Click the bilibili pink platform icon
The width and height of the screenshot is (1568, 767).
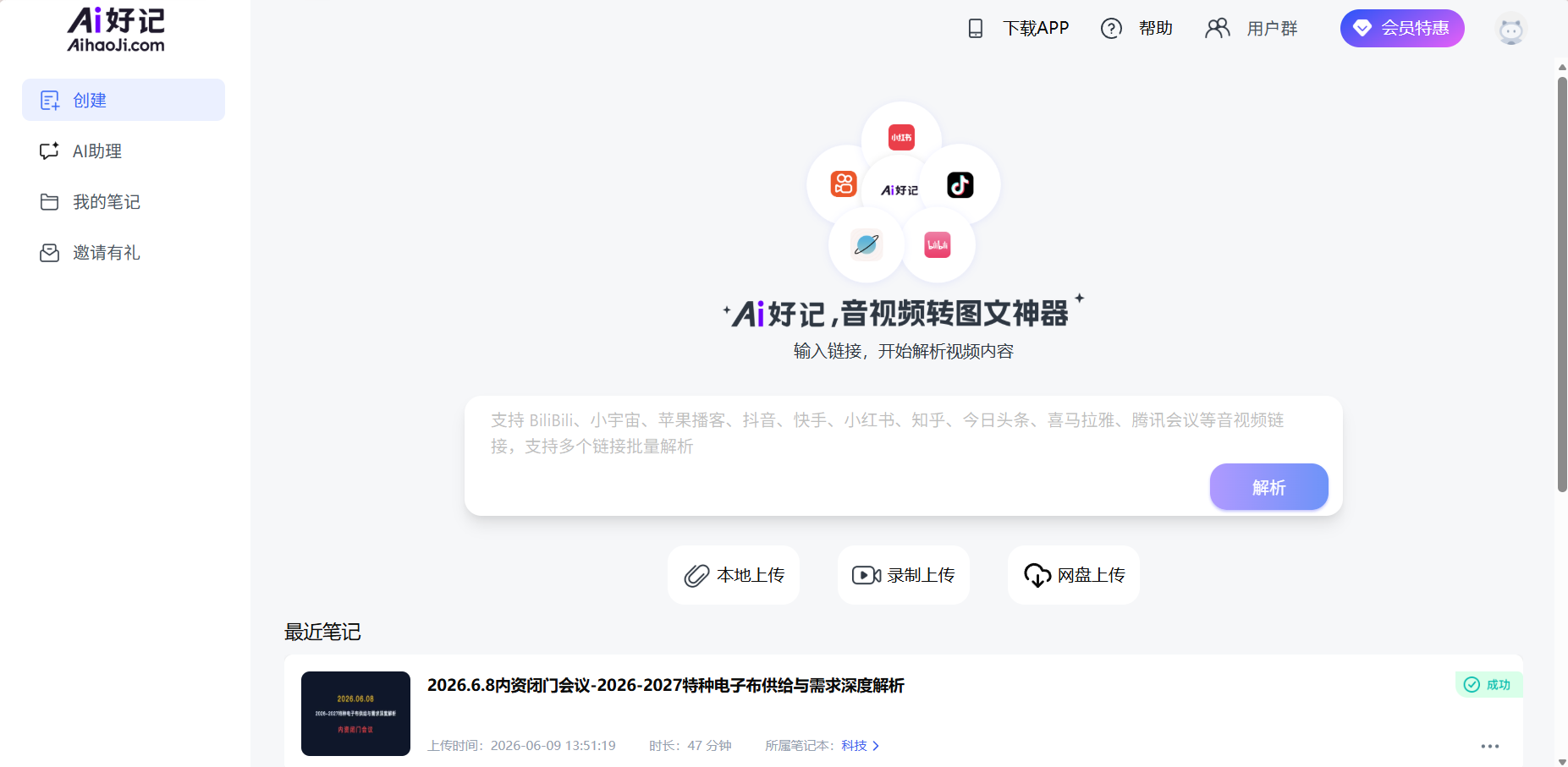point(938,245)
